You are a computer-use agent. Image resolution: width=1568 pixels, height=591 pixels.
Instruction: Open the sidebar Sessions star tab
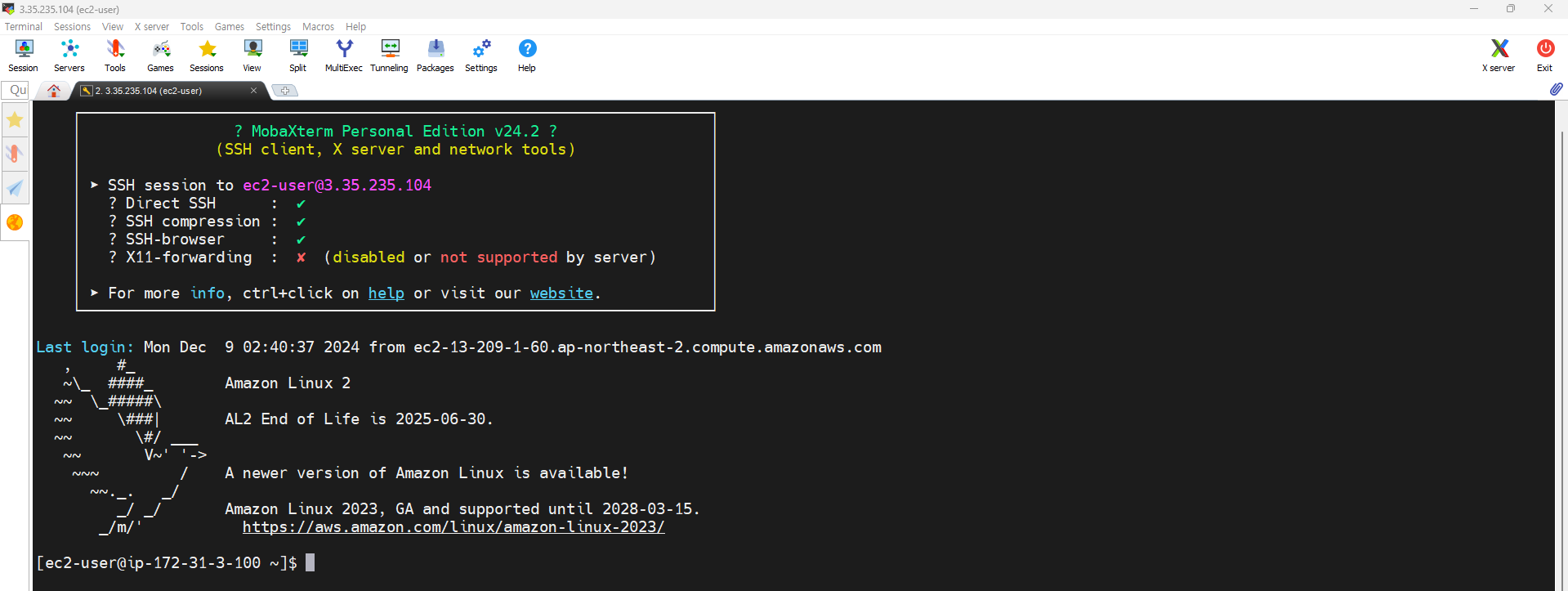tap(15, 120)
